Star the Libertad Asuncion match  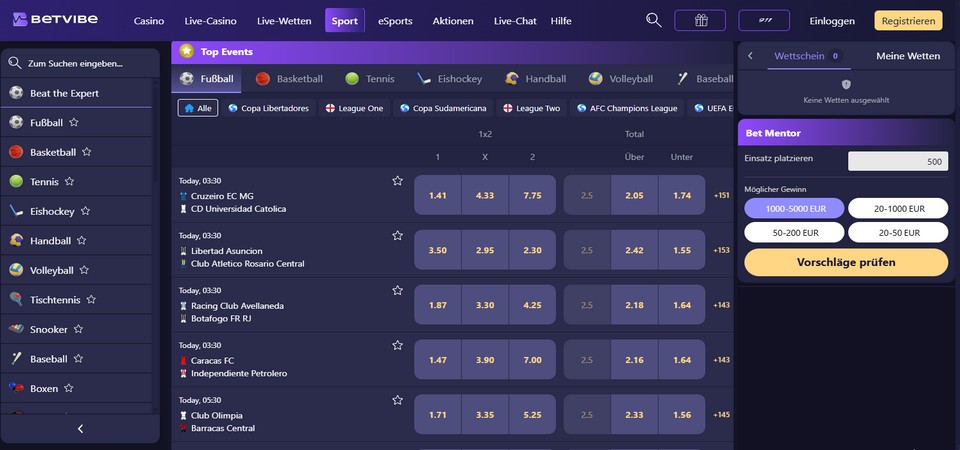[x=397, y=236]
